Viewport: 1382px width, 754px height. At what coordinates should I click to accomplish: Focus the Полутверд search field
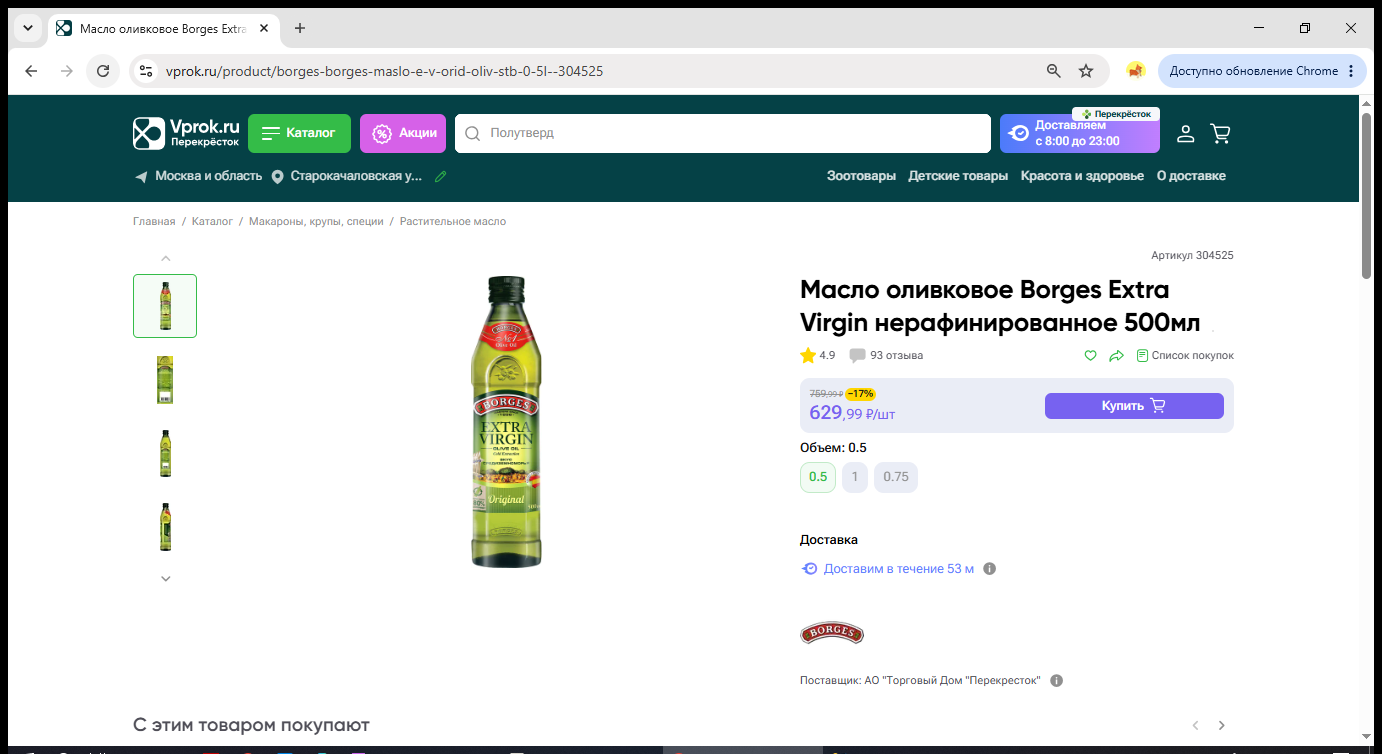(x=722, y=133)
